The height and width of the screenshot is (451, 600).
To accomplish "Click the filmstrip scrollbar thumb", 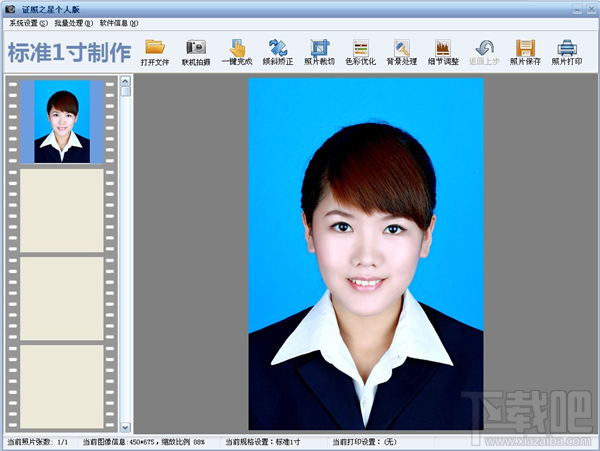I will (126, 91).
